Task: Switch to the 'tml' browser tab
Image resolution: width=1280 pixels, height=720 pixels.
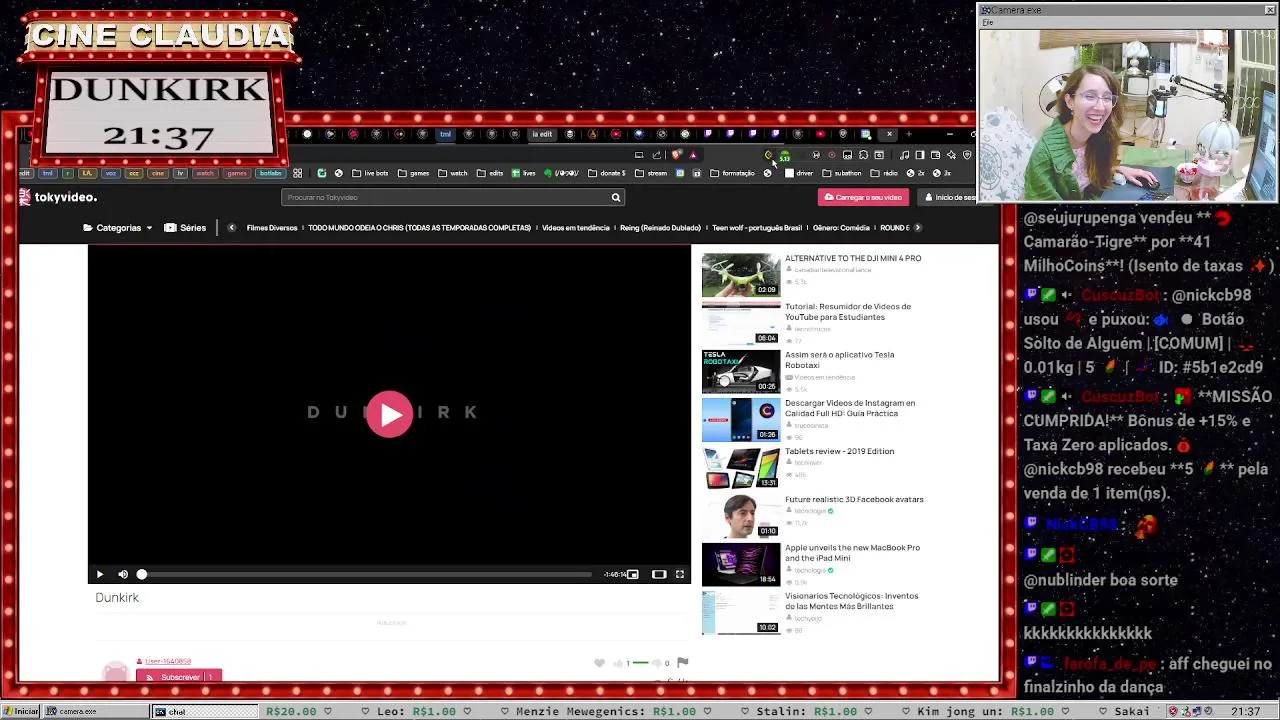Action: pyautogui.click(x=445, y=134)
